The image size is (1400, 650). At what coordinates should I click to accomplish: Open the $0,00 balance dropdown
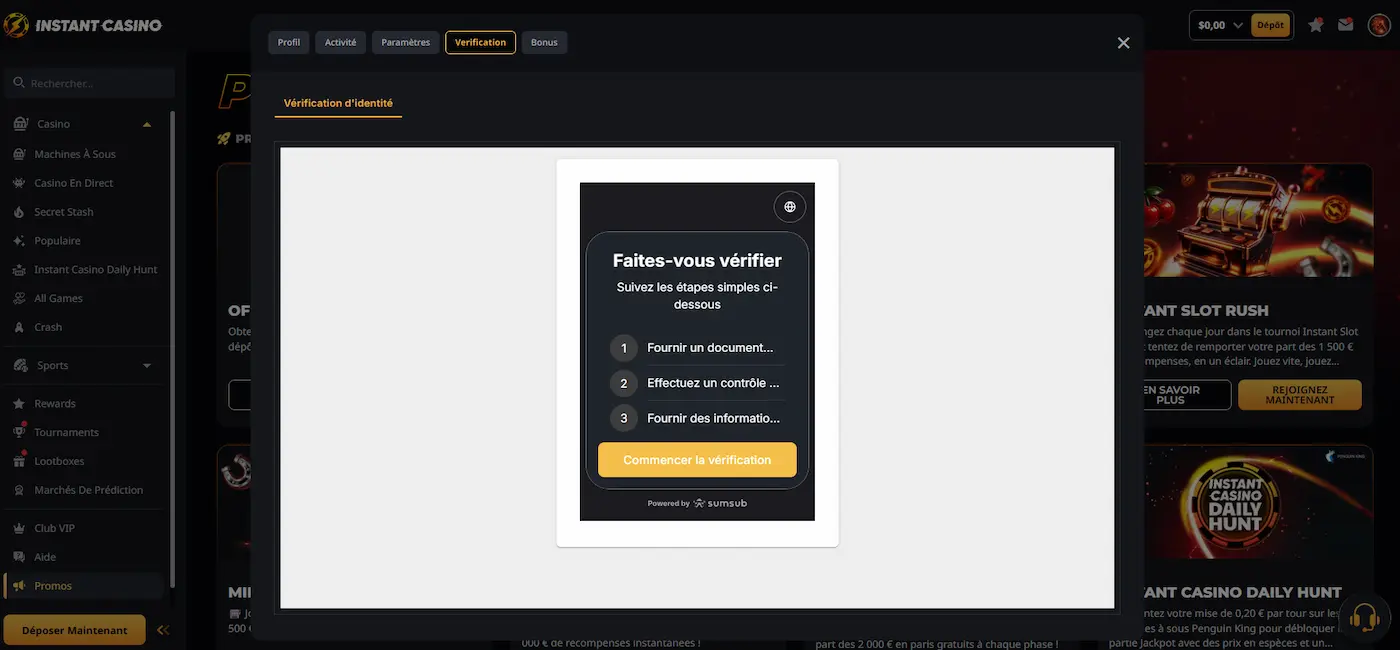[1220, 25]
